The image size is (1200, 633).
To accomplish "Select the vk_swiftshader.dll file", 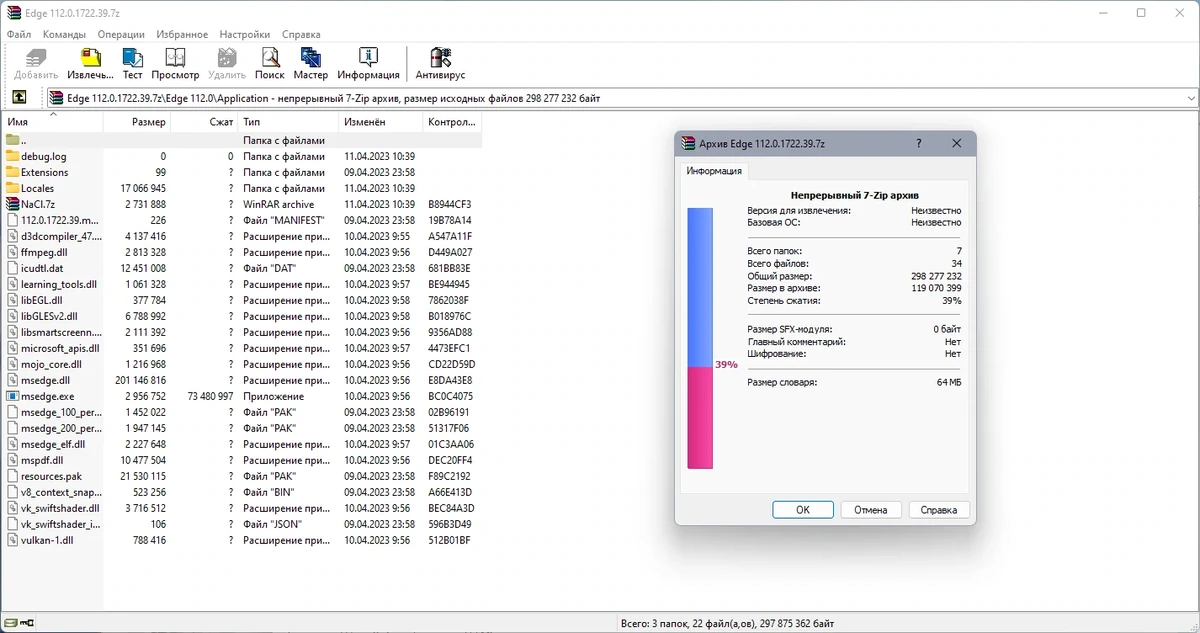I will [x=60, y=508].
